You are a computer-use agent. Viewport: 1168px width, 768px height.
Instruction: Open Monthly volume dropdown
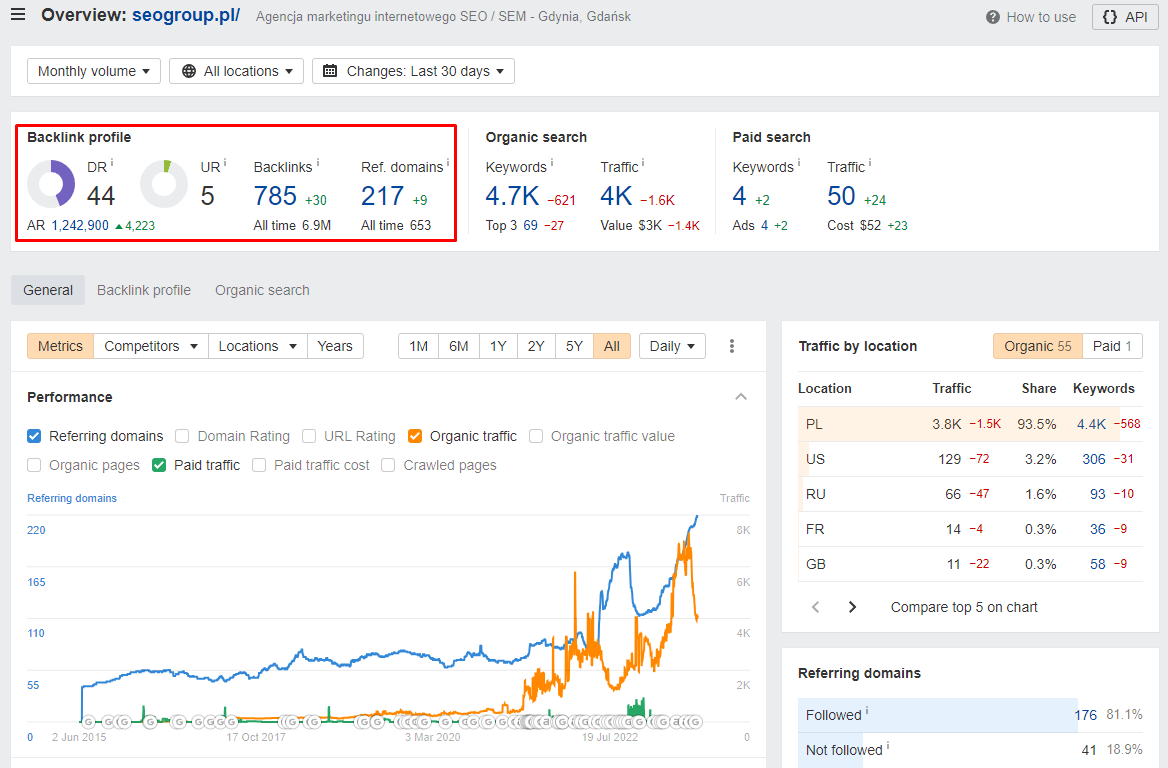pos(94,72)
